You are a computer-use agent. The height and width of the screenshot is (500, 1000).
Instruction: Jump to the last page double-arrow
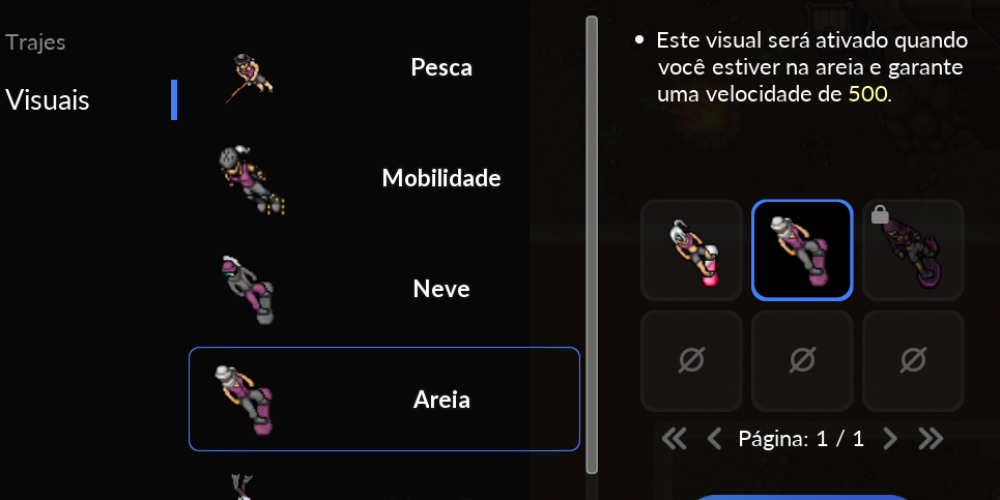(930, 439)
